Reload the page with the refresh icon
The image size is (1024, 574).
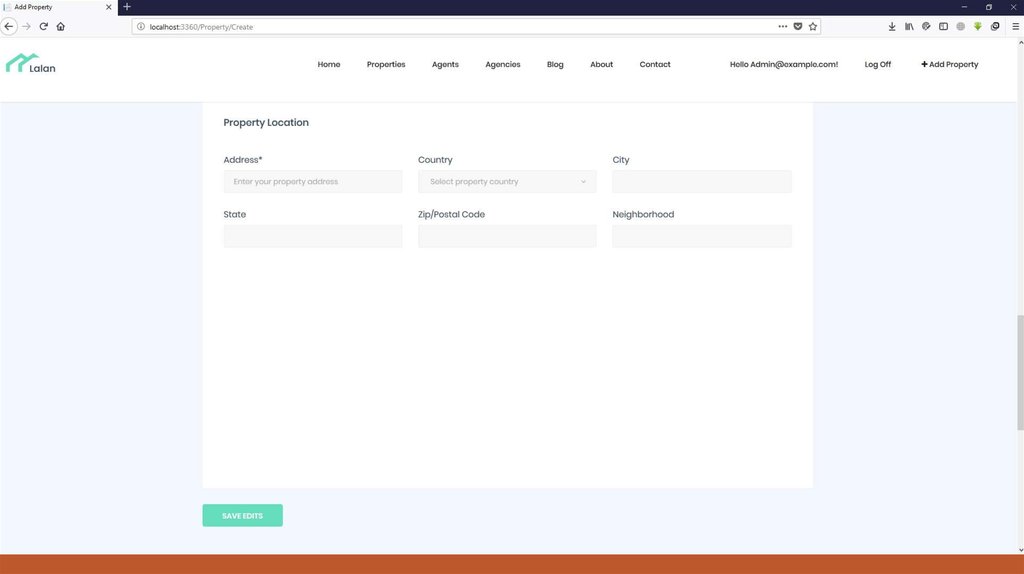pyautogui.click(x=43, y=26)
